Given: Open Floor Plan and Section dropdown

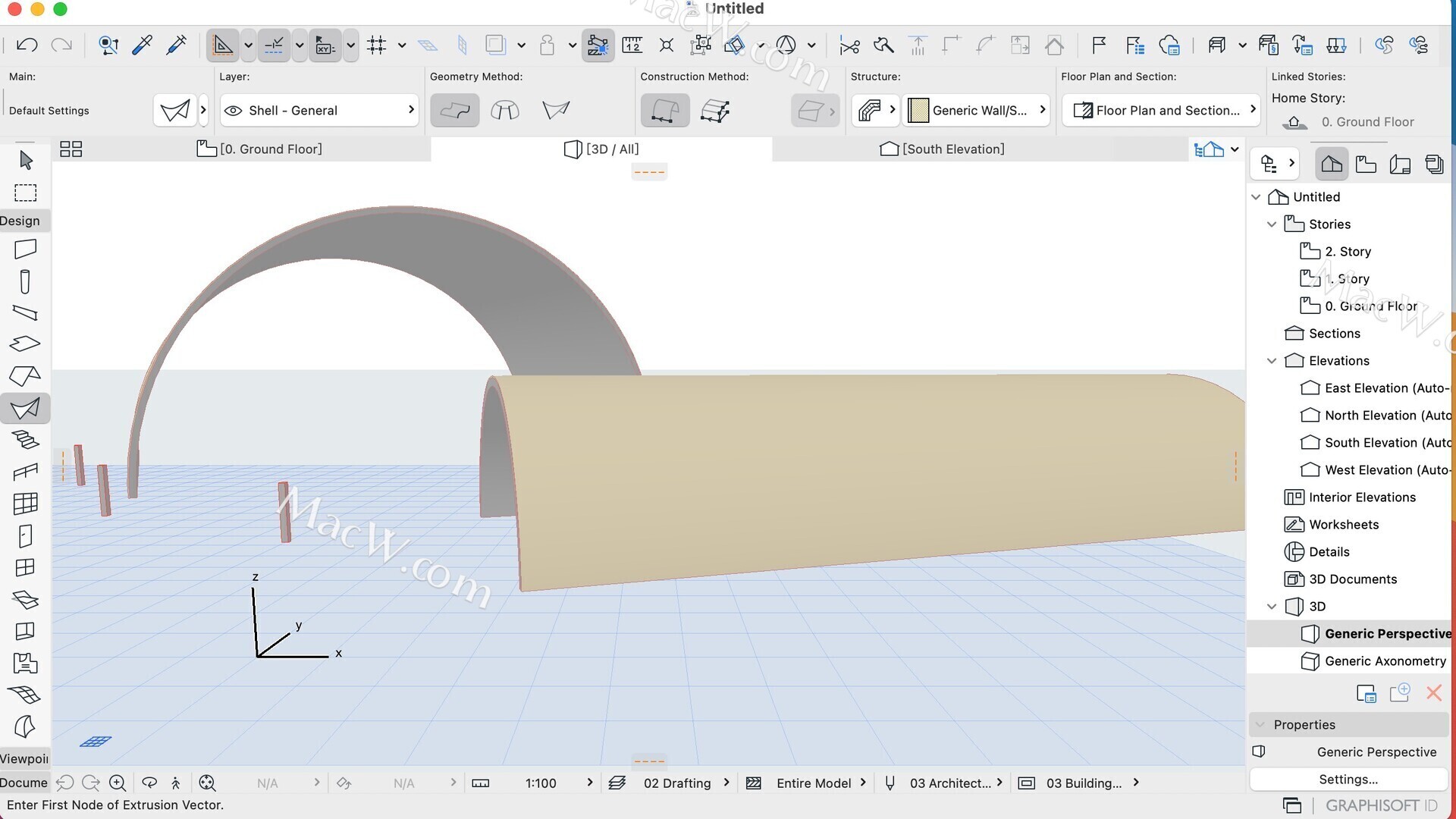Looking at the screenshot, I should click(1162, 111).
